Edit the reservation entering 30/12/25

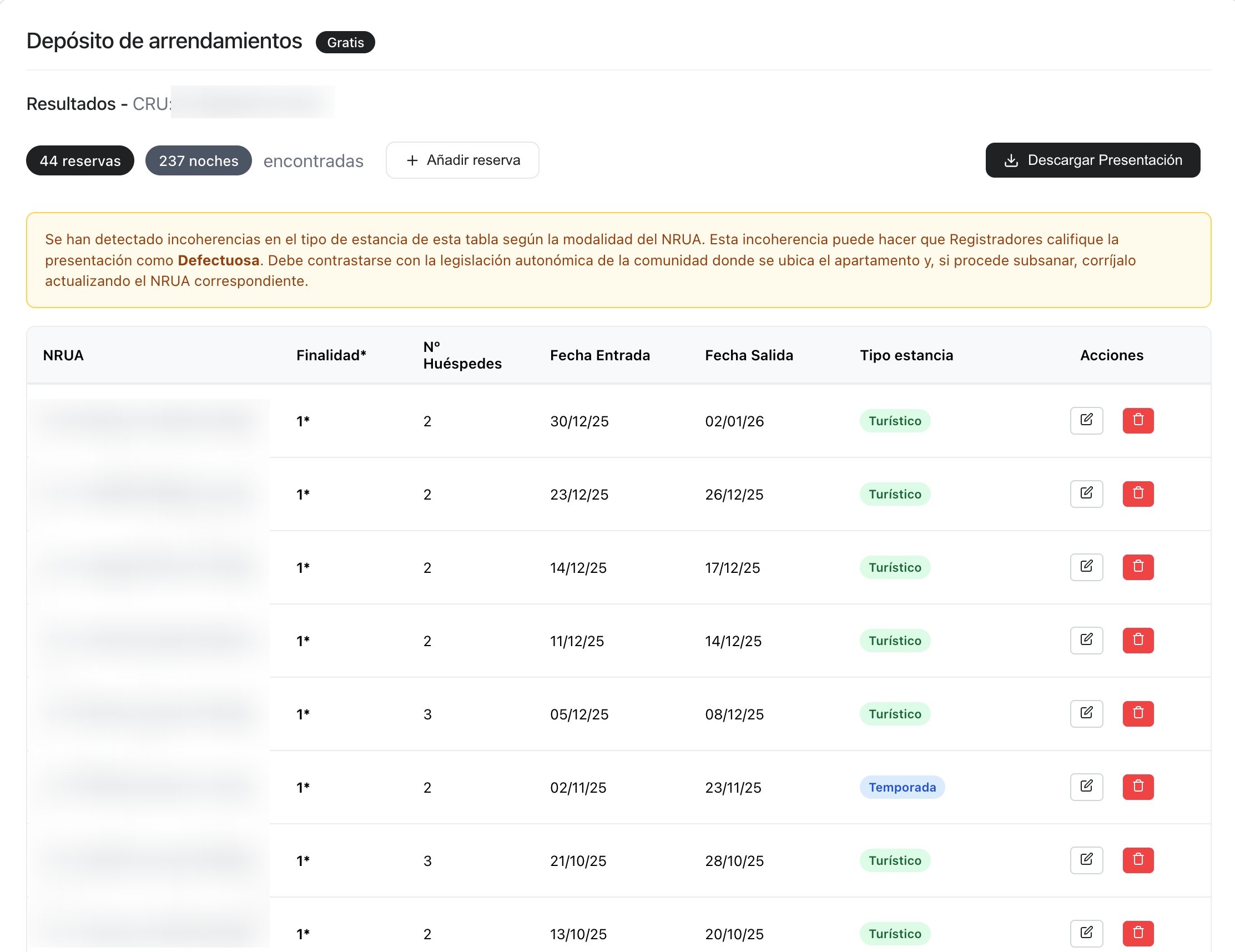1086,420
